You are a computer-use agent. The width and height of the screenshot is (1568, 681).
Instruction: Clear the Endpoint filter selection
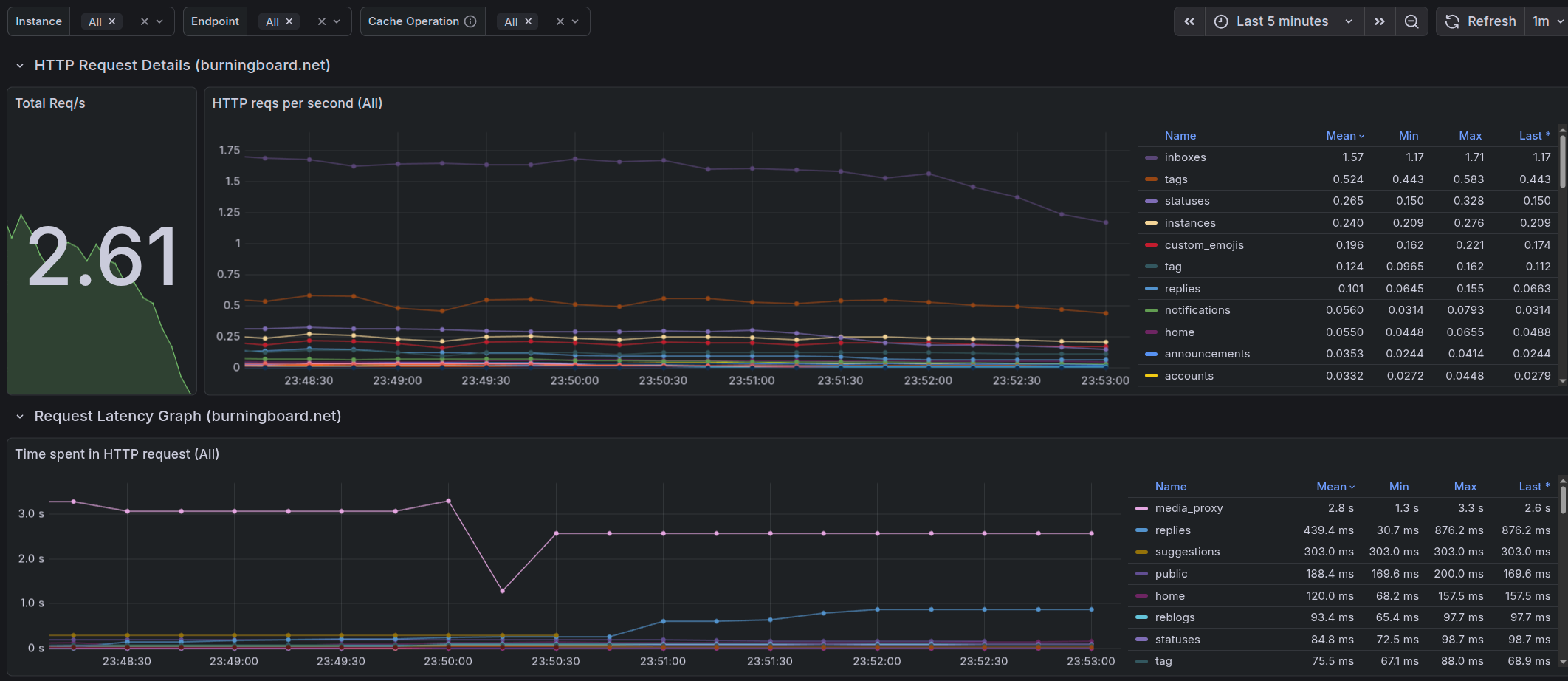321,21
